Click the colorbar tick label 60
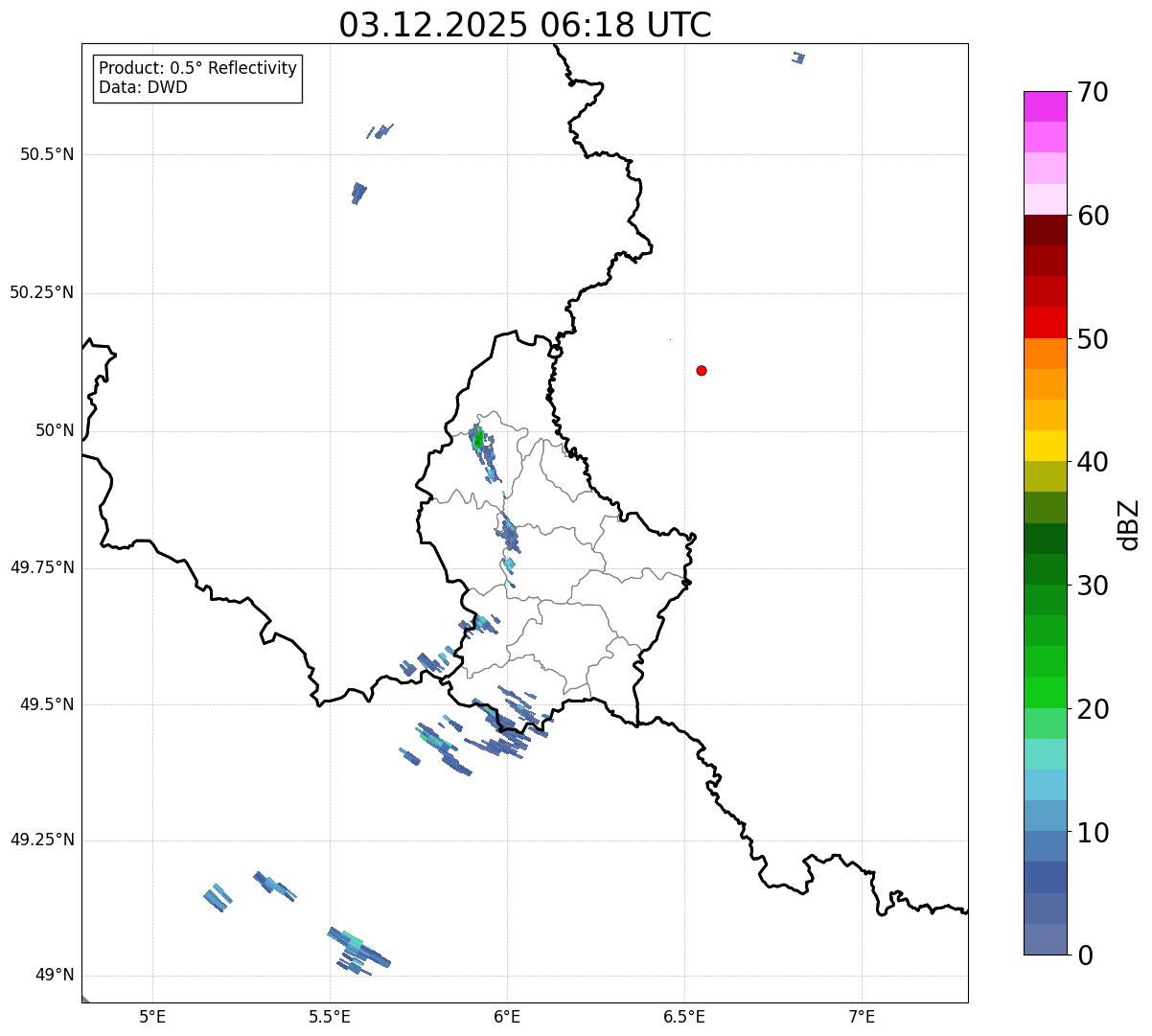This screenshot has height=1036, width=1152. (x=1092, y=216)
